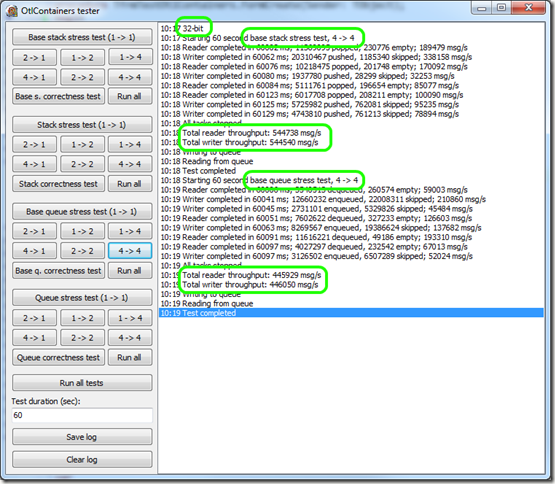The height and width of the screenshot is (484, 555).
Task: Click the OtlContainers tester app icon
Action: pyautogui.click(x=12, y=11)
